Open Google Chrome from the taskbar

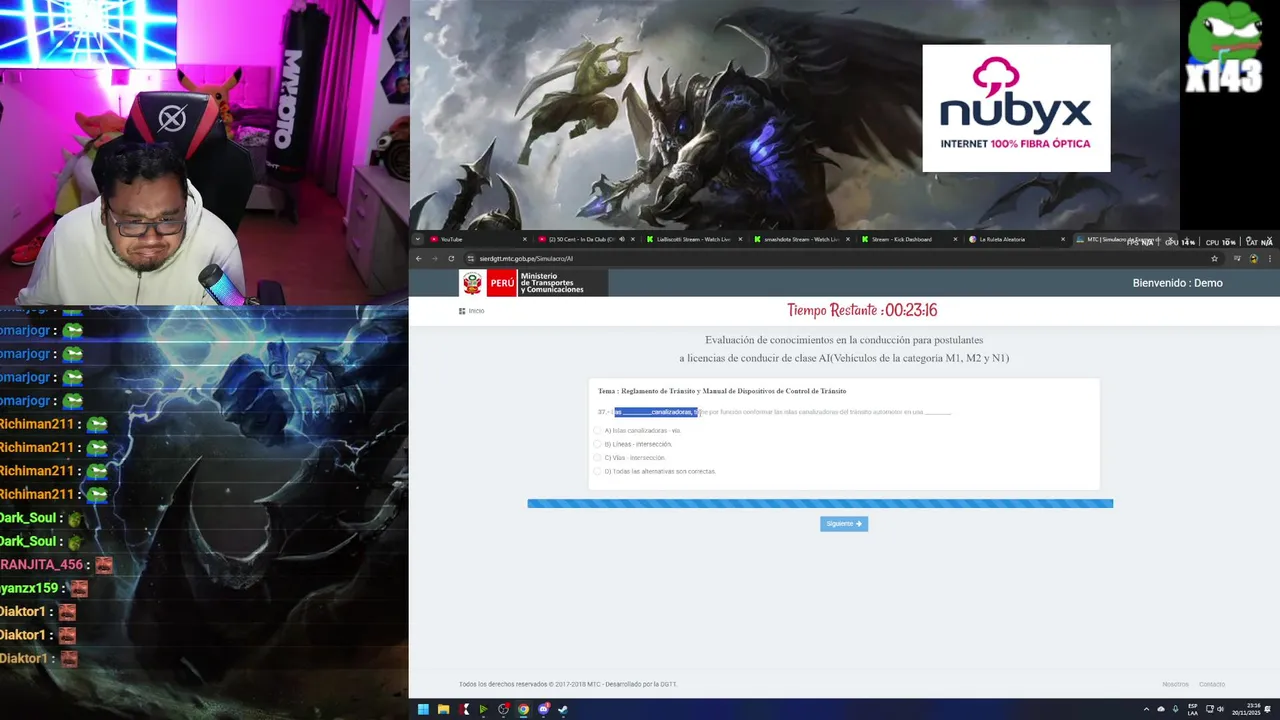tap(523, 709)
